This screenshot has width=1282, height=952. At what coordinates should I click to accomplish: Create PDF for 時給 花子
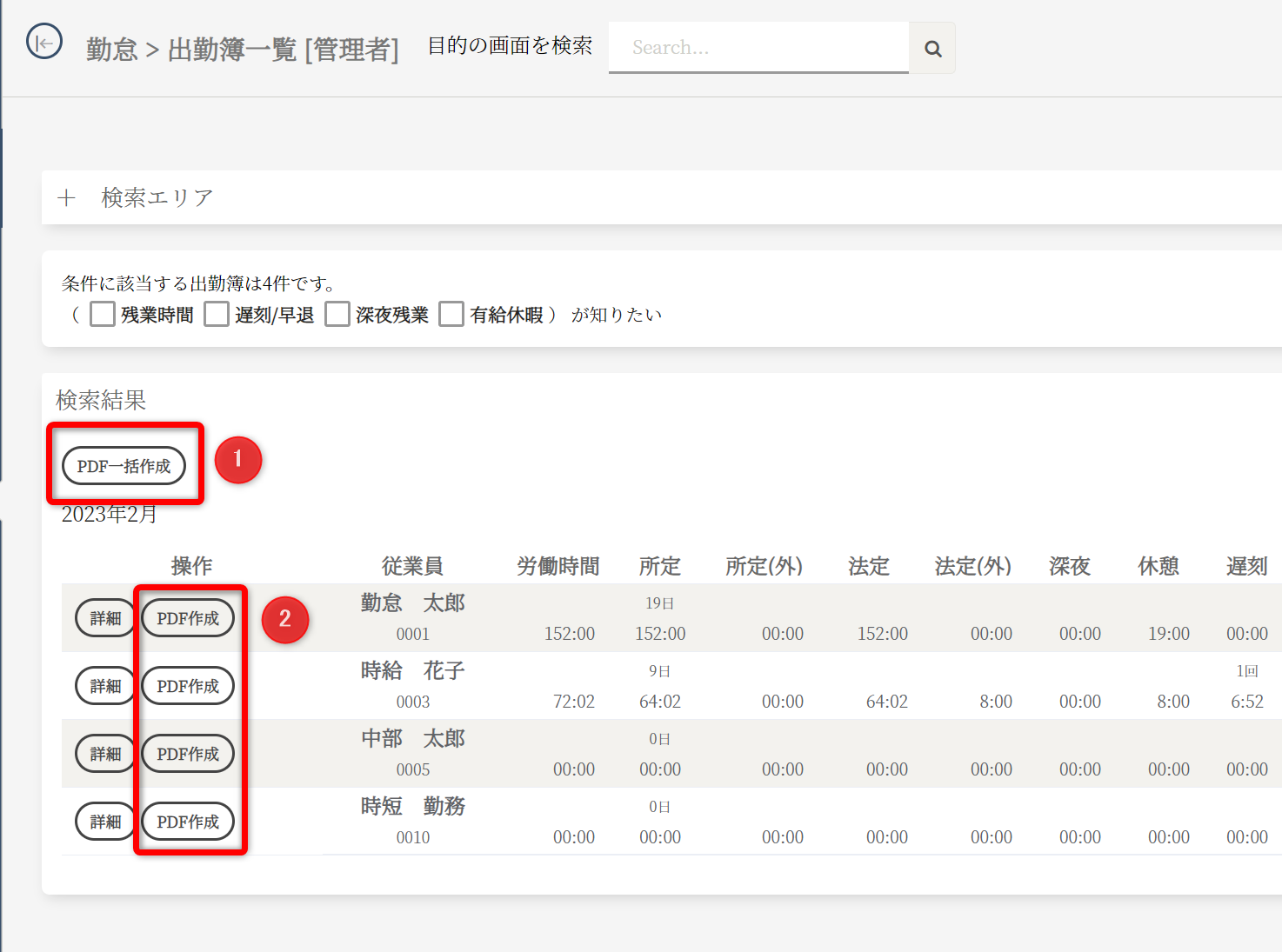point(188,686)
